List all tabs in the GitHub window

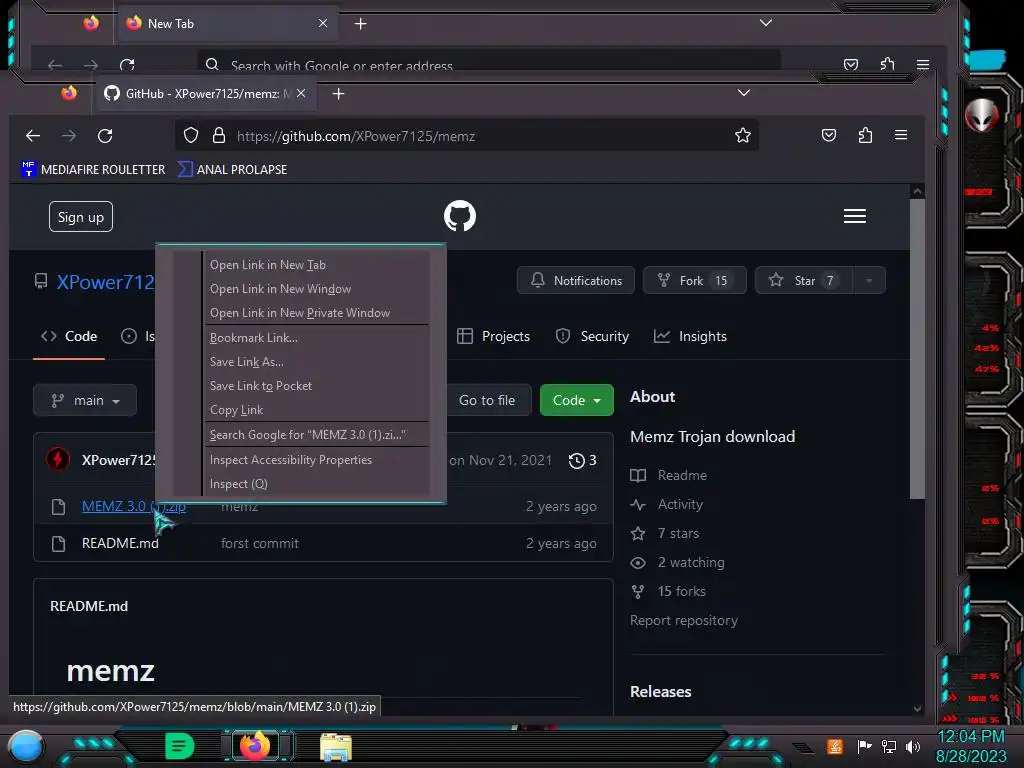[x=744, y=93]
